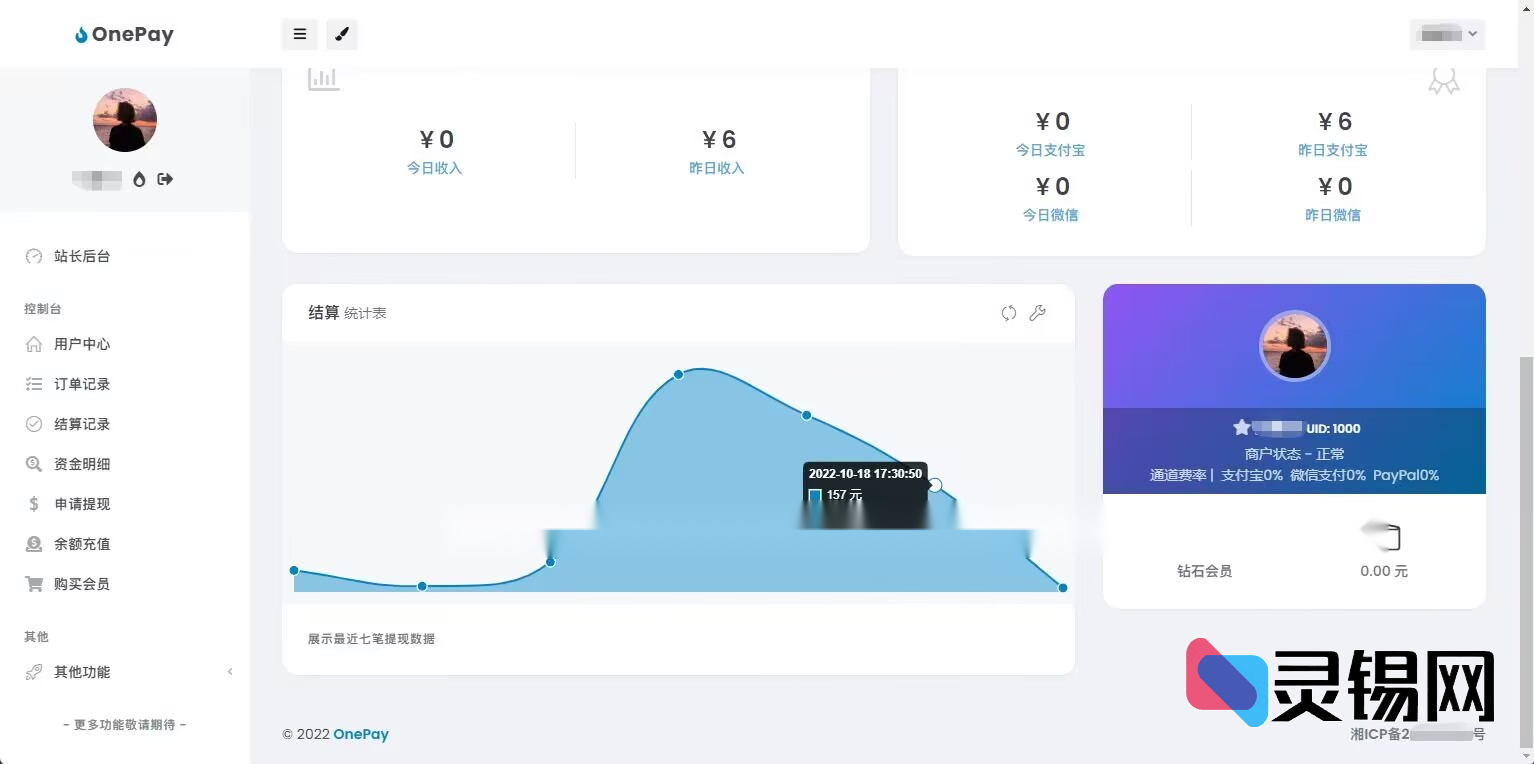Viewport: 1534px width, 764px height.
Task: Click the vertical page scrollbar
Action: (x=1526, y=550)
